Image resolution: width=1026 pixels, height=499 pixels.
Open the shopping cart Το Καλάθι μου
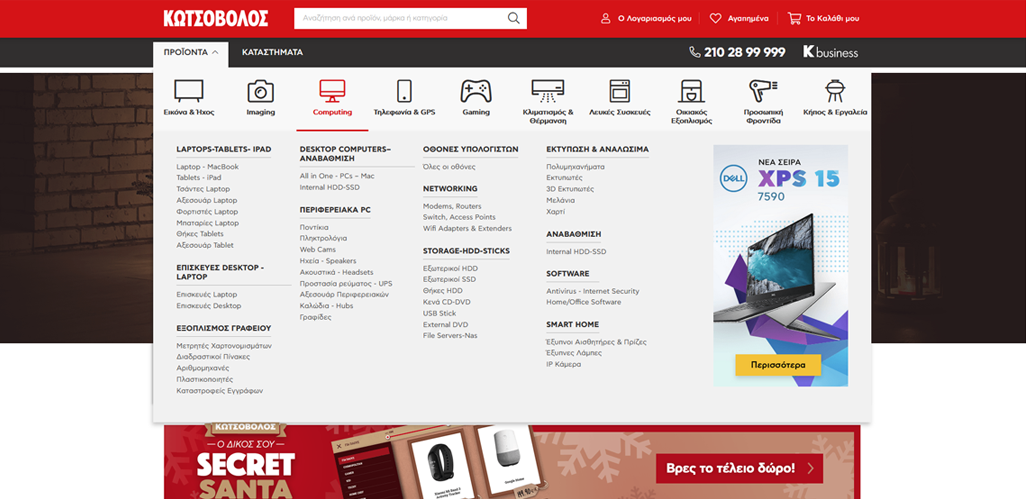[823, 18]
